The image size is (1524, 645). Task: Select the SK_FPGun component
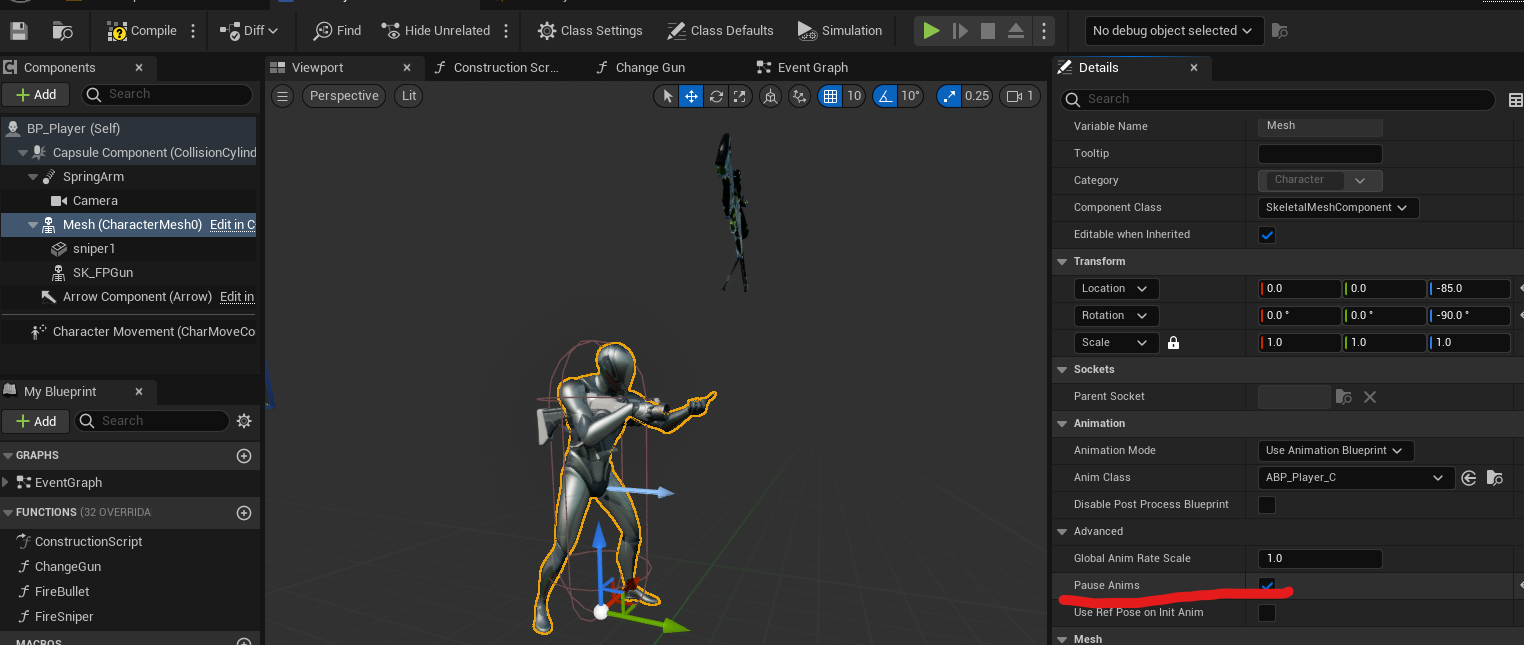point(102,273)
